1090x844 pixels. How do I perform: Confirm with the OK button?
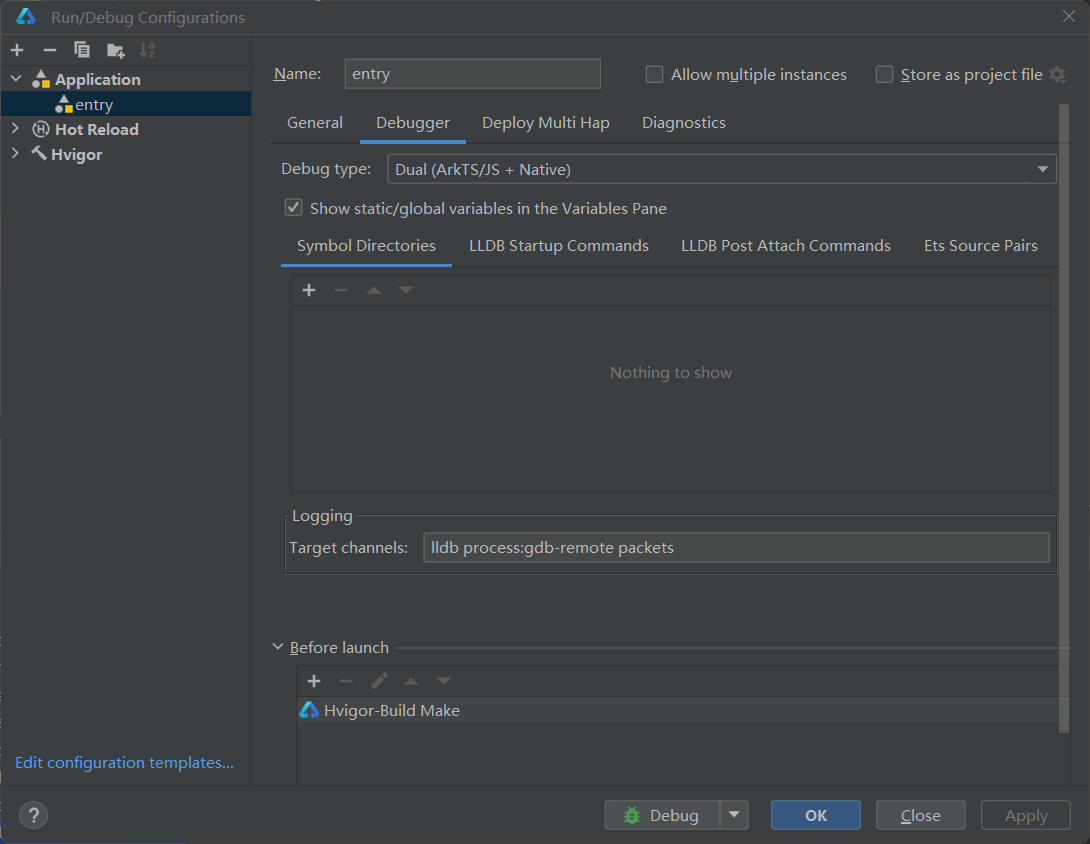click(815, 815)
